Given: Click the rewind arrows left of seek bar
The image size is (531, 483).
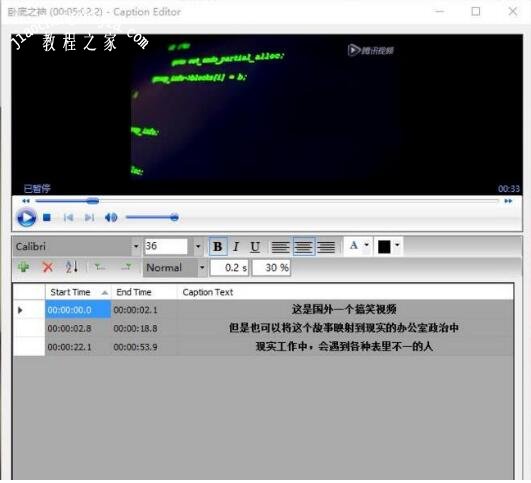Looking at the screenshot, I should coord(26,201).
